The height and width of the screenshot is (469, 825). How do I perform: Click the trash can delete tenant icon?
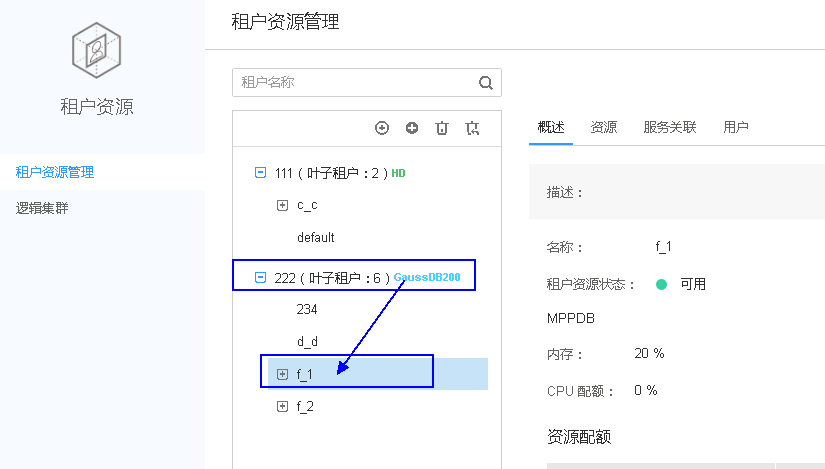click(x=442, y=128)
